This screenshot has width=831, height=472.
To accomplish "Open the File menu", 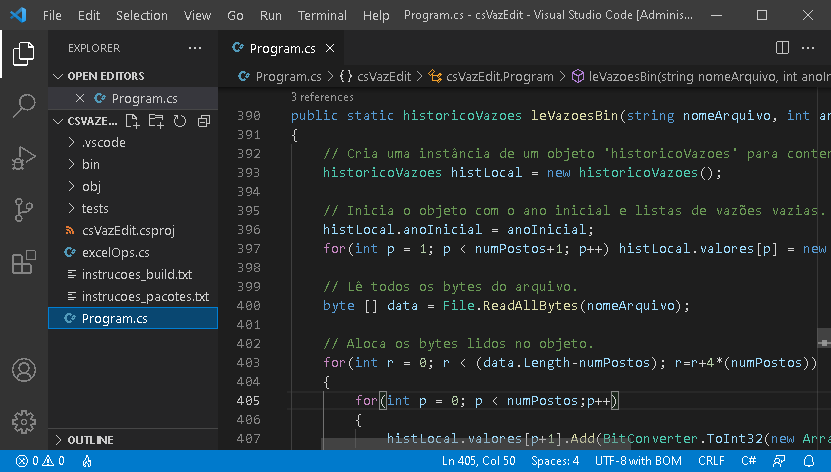I will pyautogui.click(x=52, y=15).
